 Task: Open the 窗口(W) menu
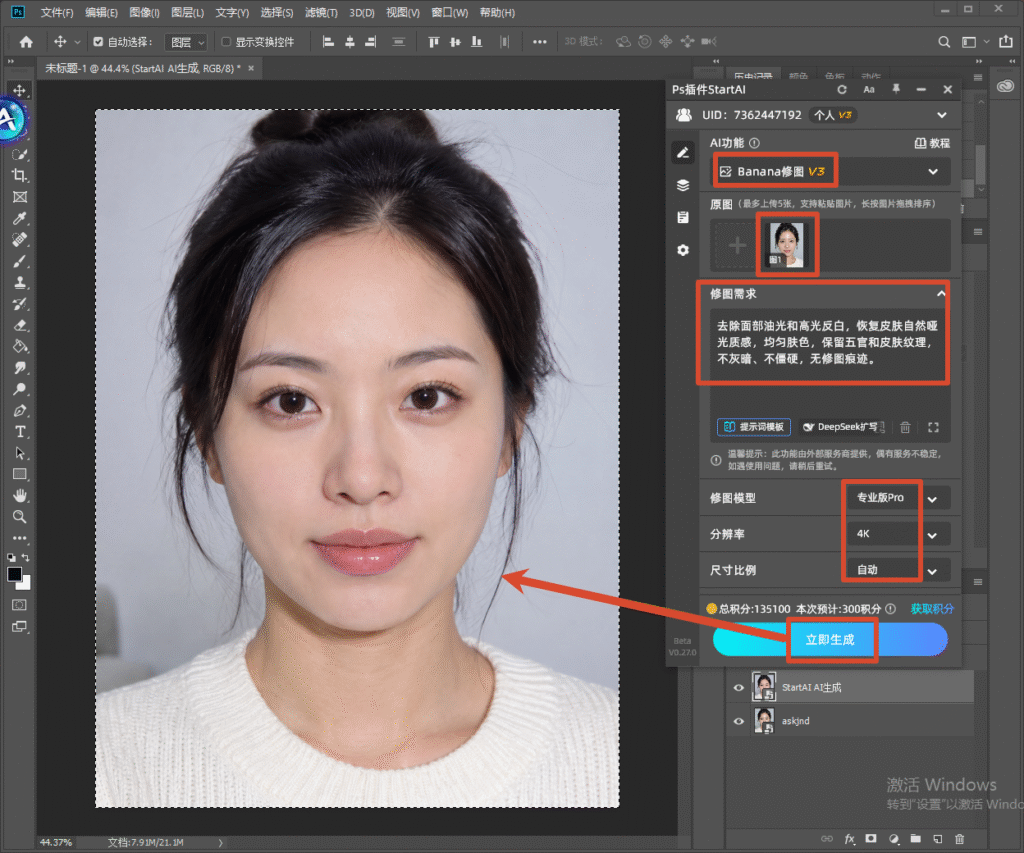pos(450,12)
